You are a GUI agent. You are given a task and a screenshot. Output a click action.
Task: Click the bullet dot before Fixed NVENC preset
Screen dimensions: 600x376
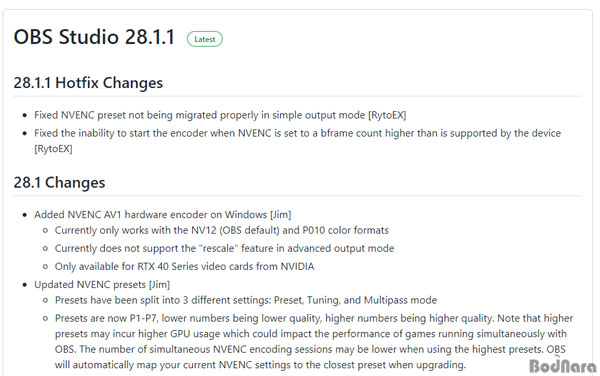pyautogui.click(x=24, y=116)
